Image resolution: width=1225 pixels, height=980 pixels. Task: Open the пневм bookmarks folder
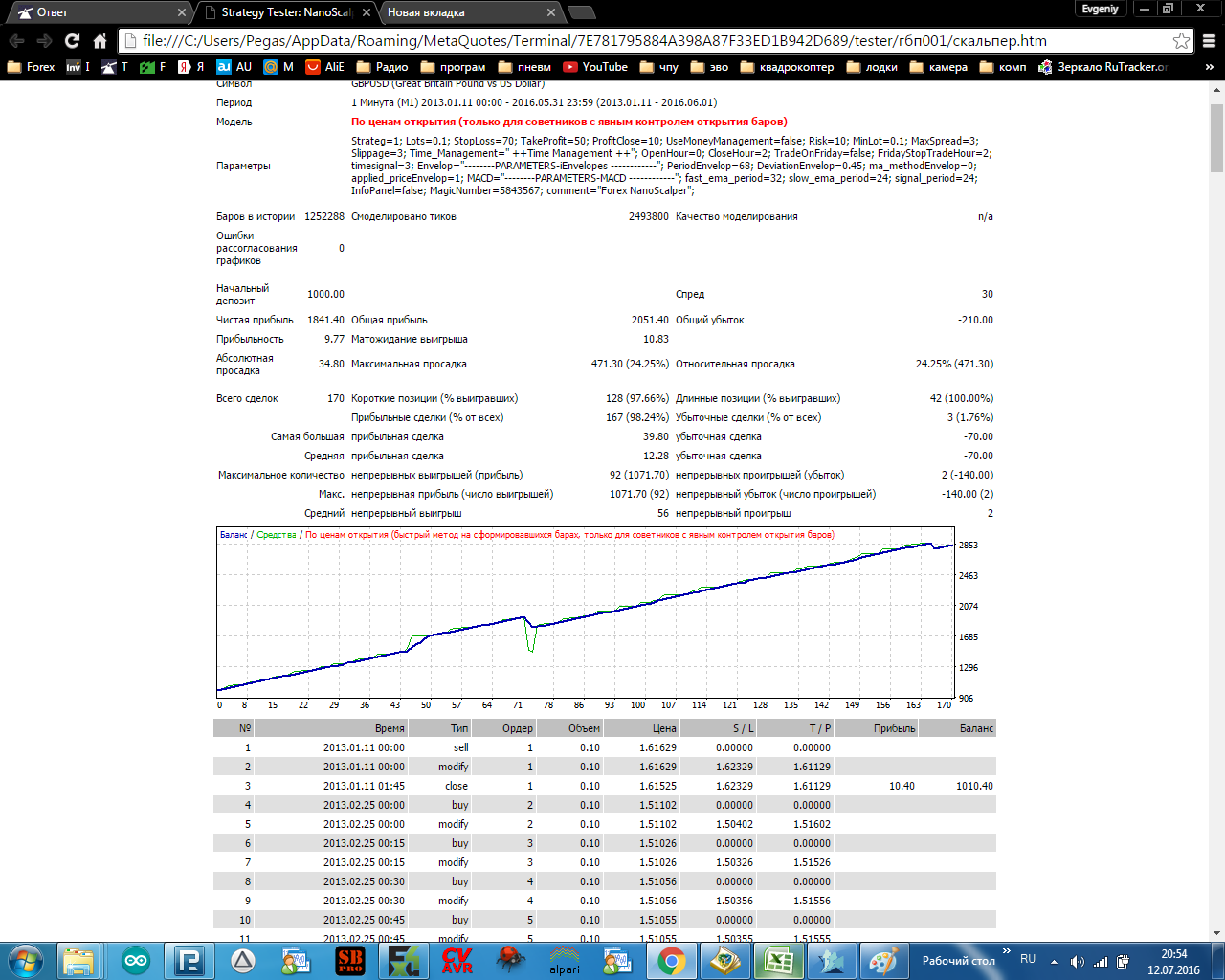(x=524, y=67)
